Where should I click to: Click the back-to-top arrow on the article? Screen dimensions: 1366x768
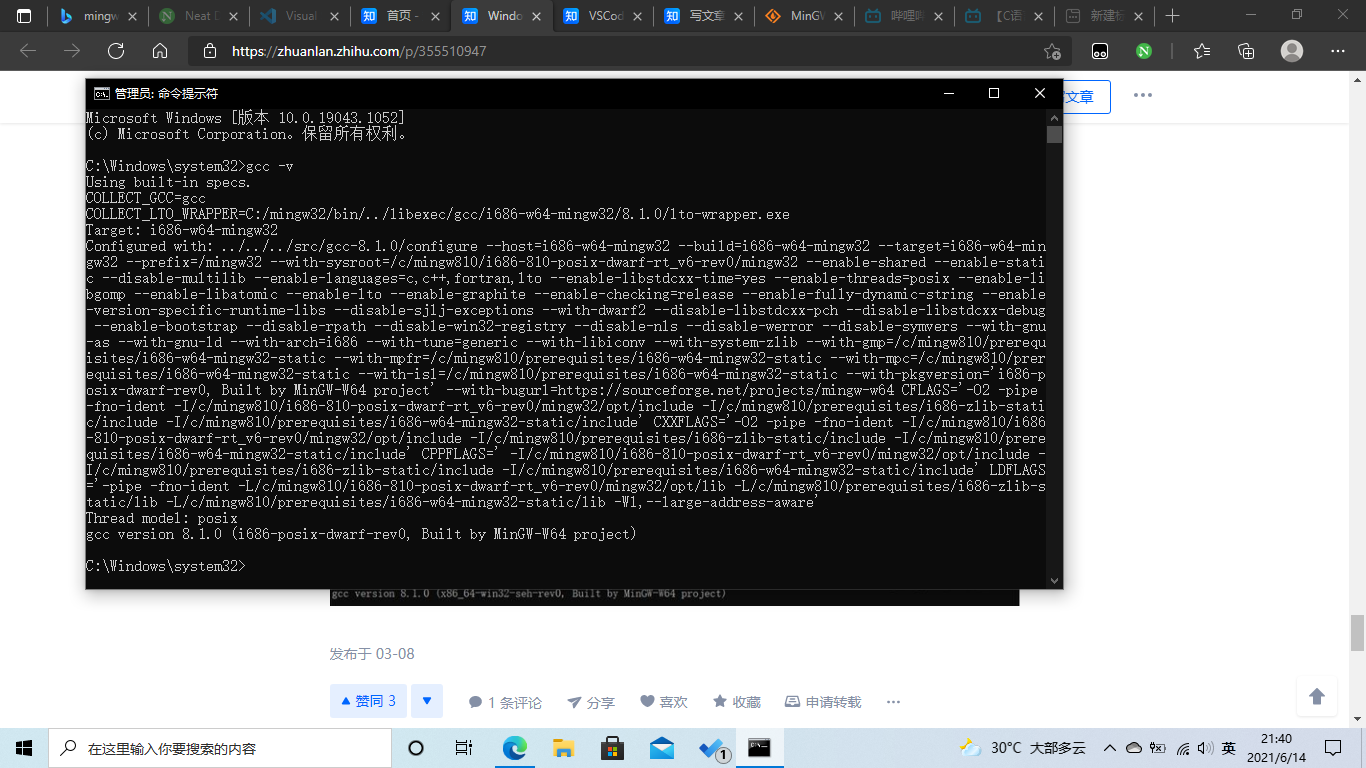(x=1317, y=697)
